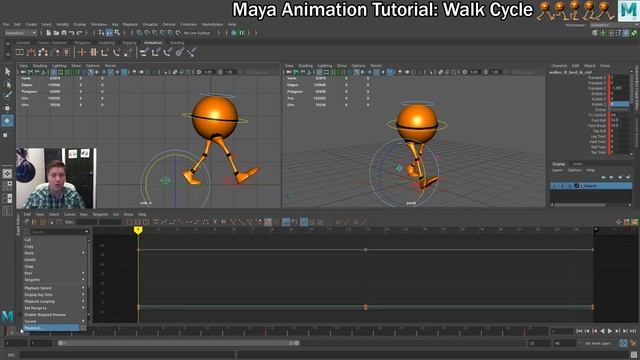
Task: Open the No Anim Layer dropdown
Action: 600,344
